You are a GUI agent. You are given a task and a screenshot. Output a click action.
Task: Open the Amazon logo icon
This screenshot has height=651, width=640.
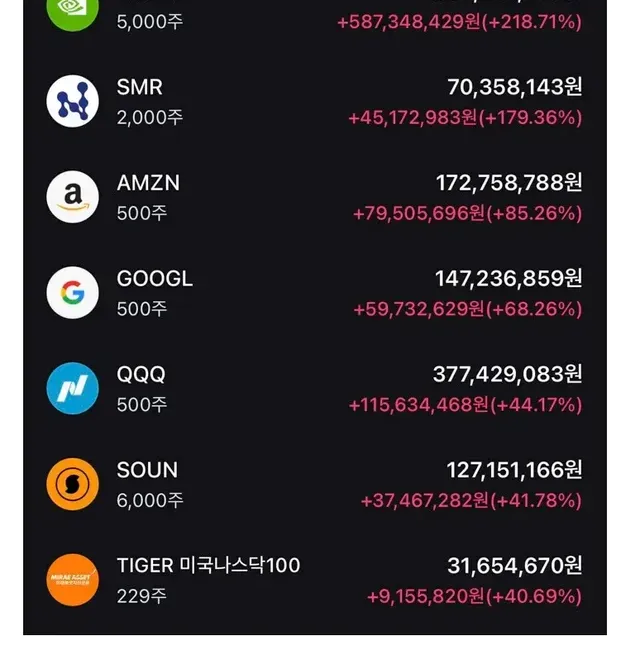click(x=73, y=197)
